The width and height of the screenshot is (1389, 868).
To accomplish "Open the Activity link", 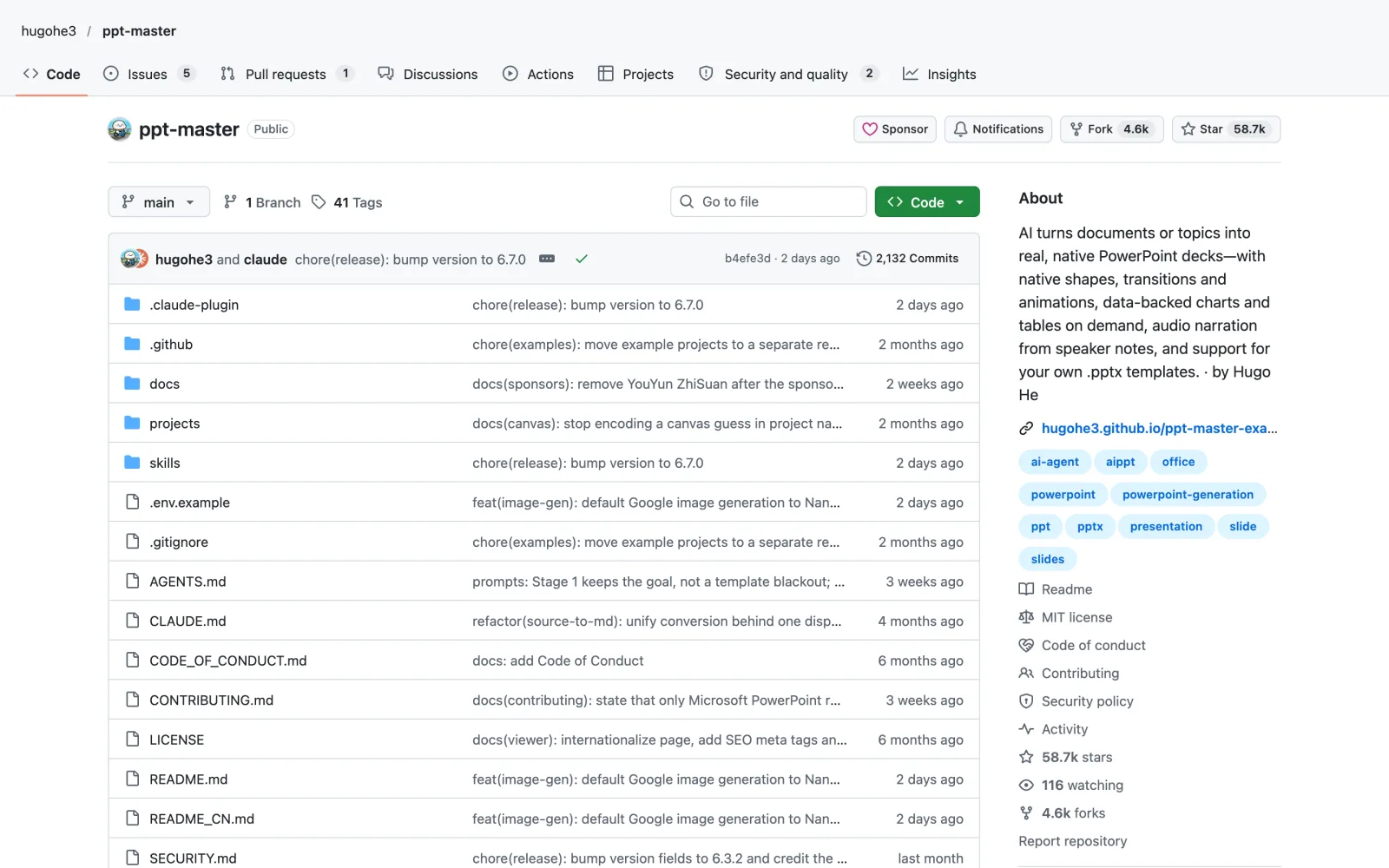I will pos(1055,729).
